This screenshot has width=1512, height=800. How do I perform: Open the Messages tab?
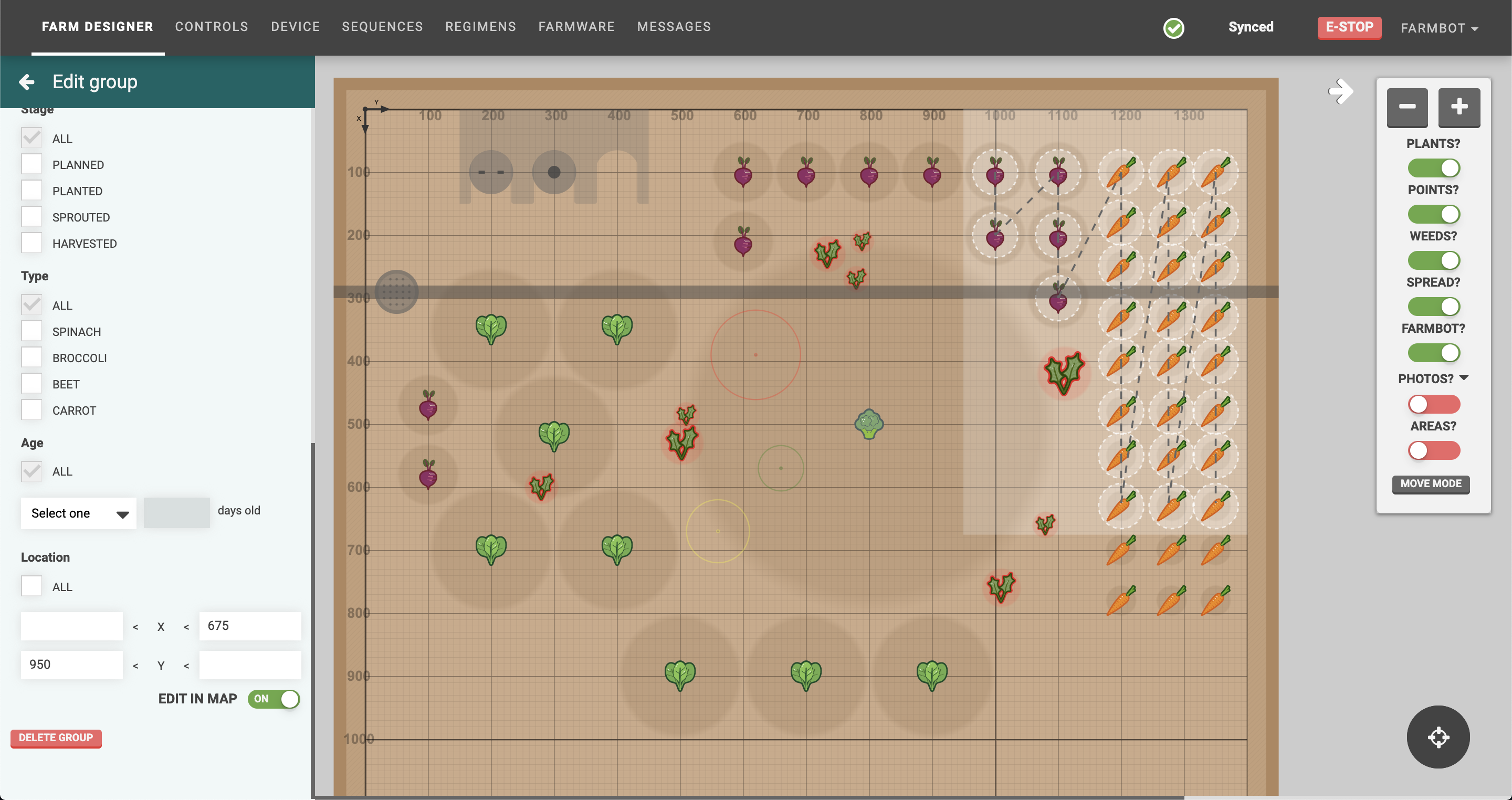click(x=673, y=26)
